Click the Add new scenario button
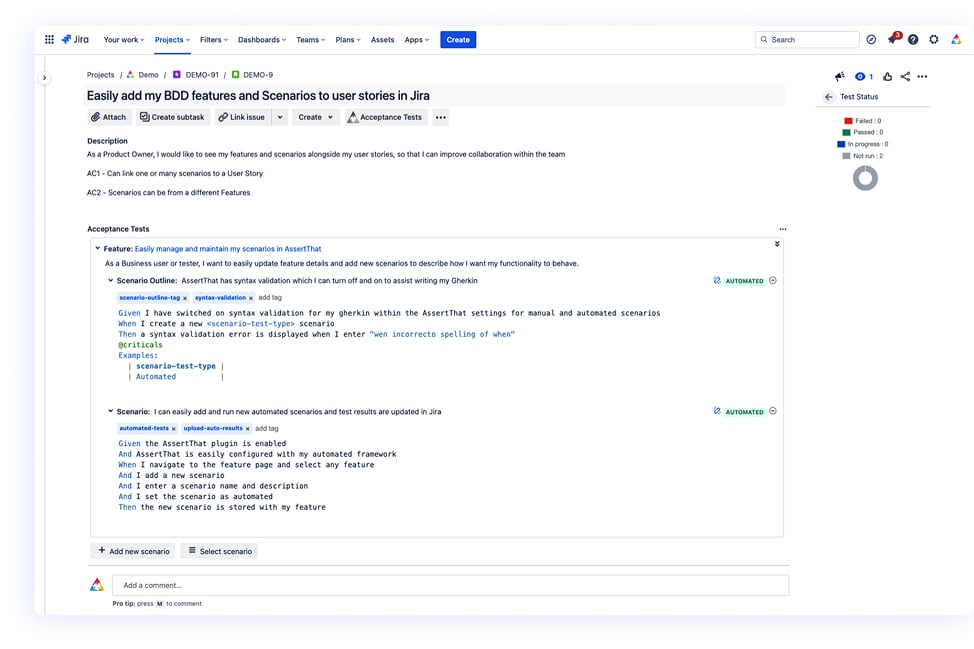 (133, 551)
